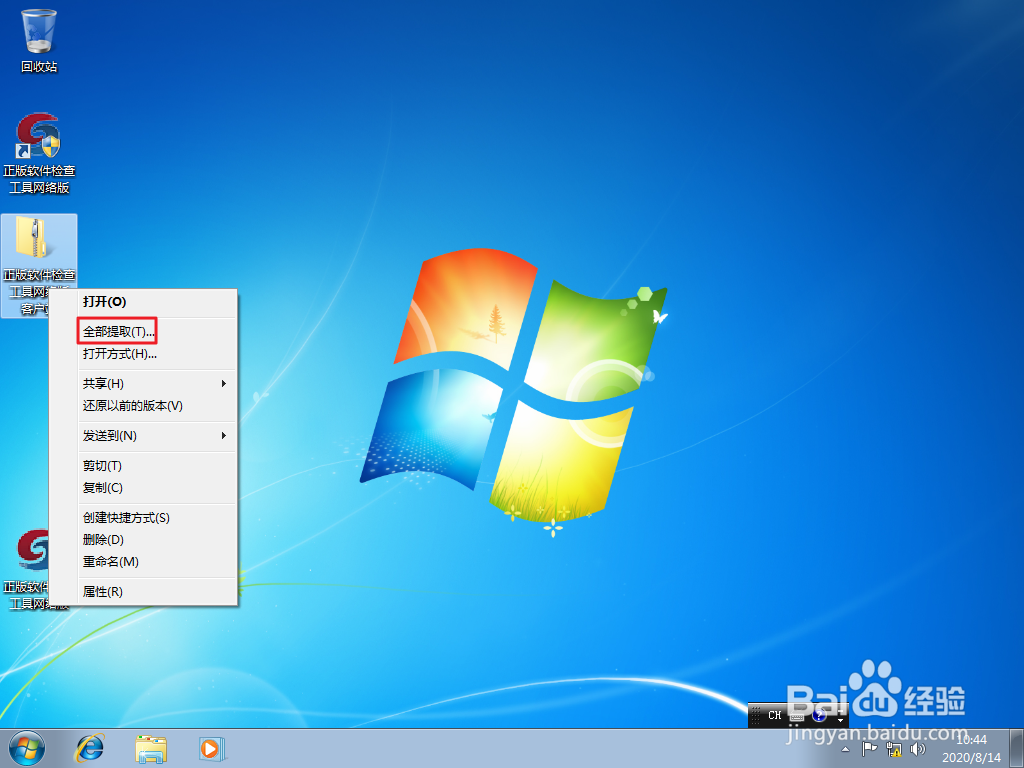1024x768 pixels.
Task: Click the language bar keyboard icon
Action: (x=797, y=716)
